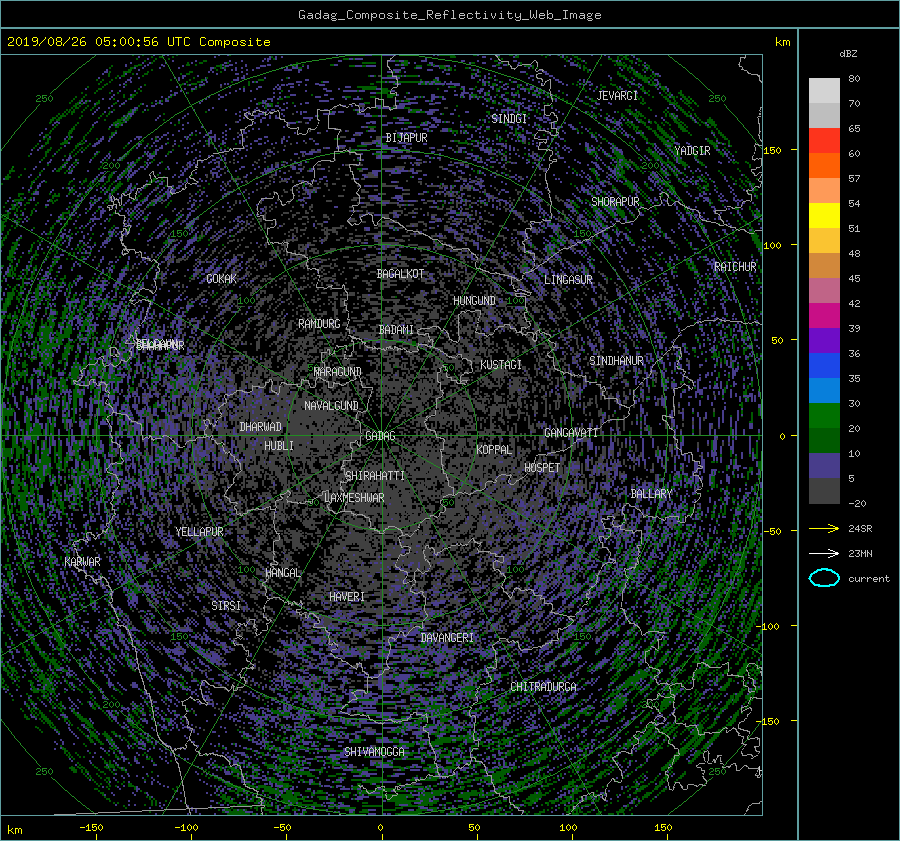
Task: Click the '-100' tick on right axis
Action: (770, 626)
